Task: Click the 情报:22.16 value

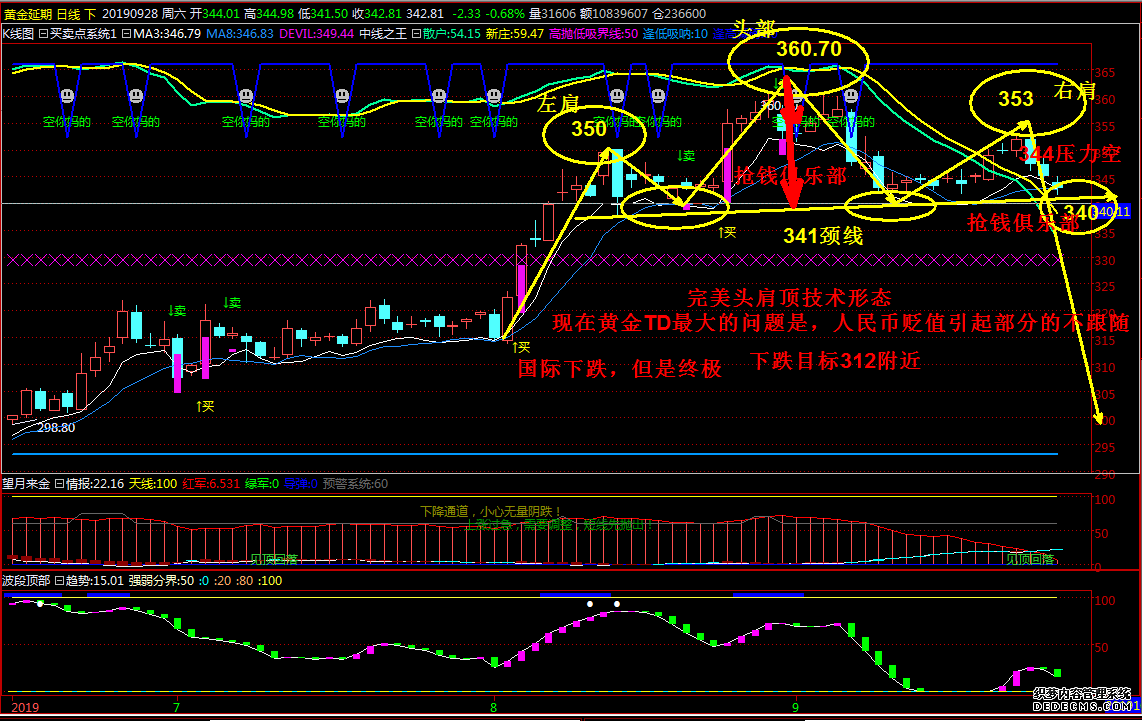Action: [x=95, y=484]
